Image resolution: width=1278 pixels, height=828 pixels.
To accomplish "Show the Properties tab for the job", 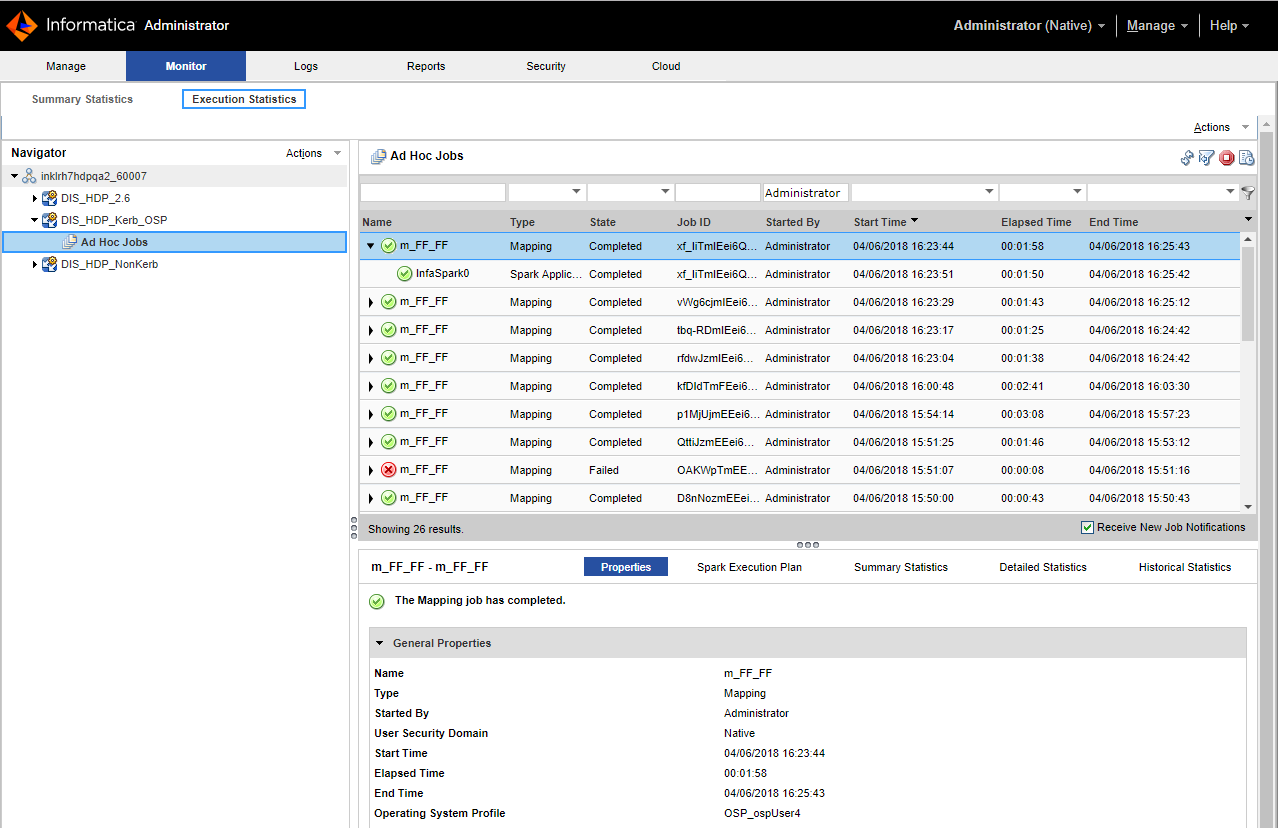I will 626,567.
